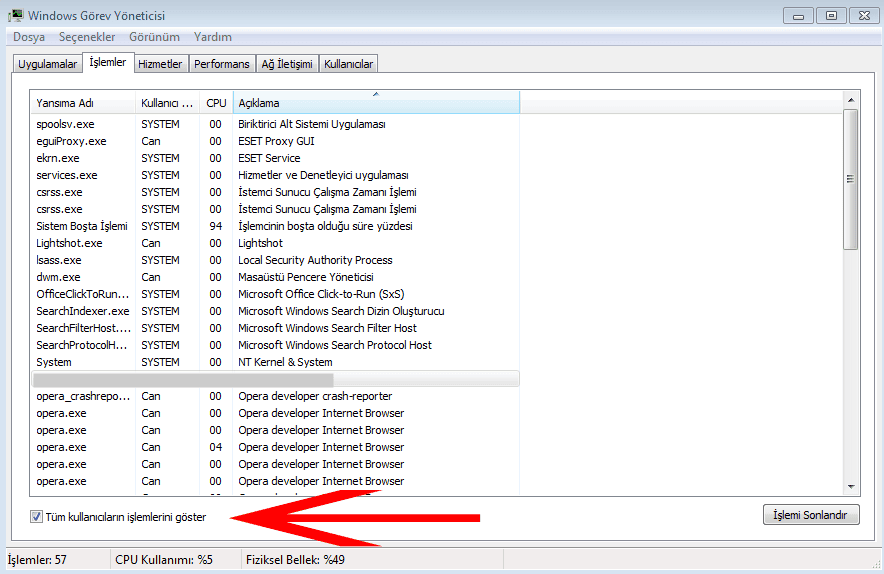This screenshot has height=574, width=884.
Task: Open the Seçenekler menu
Action: click(x=87, y=37)
